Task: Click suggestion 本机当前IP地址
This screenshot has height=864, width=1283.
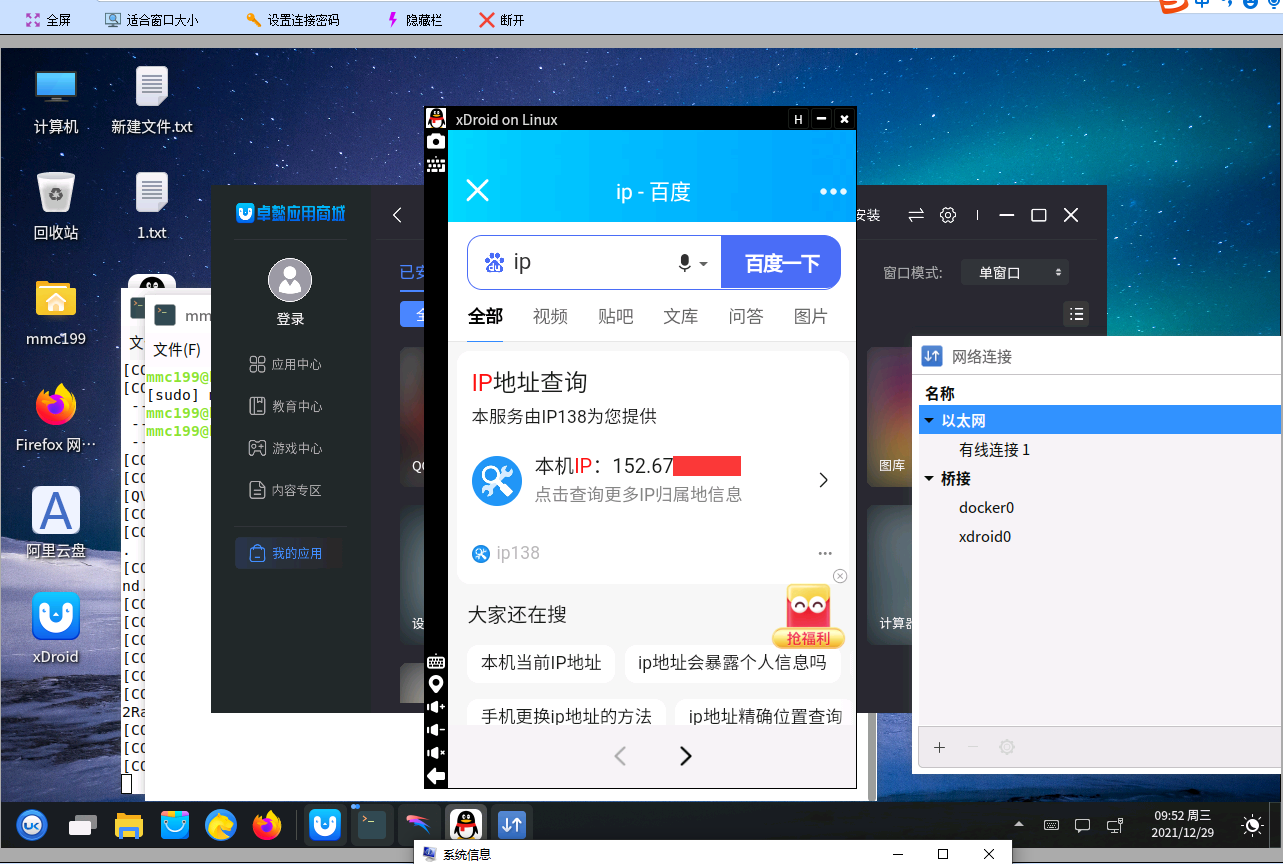Action: click(x=541, y=662)
